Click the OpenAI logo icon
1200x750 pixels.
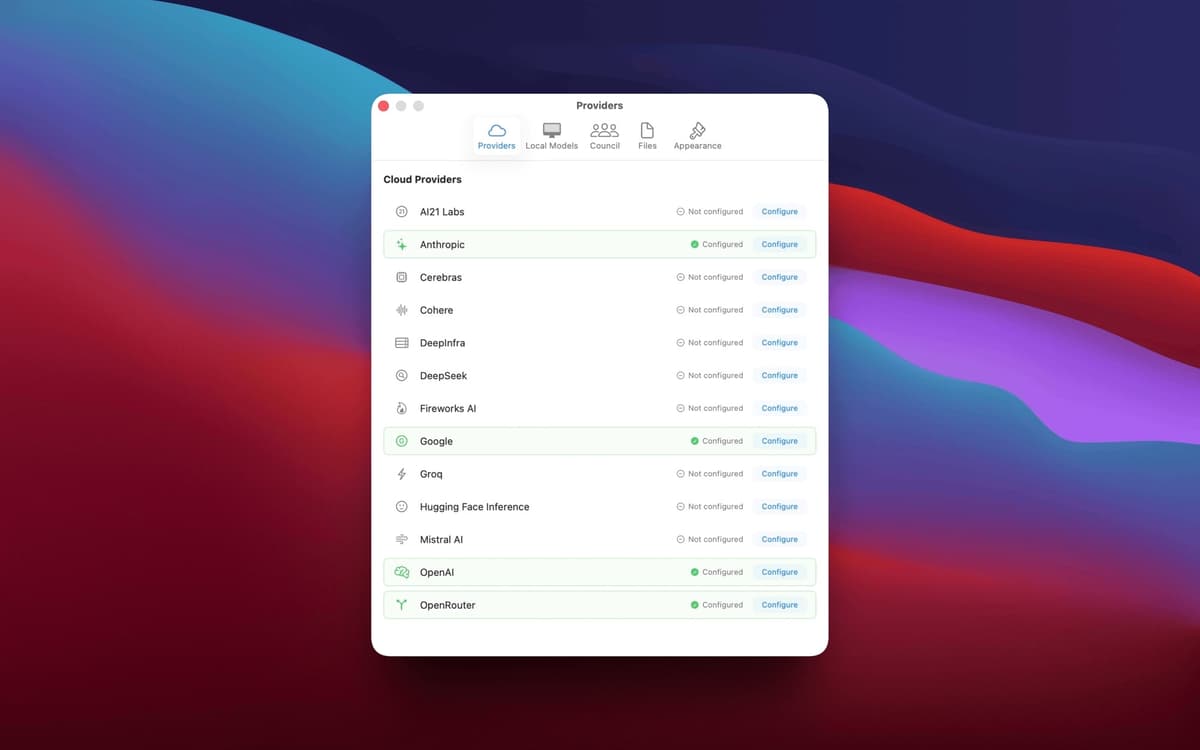coord(402,572)
